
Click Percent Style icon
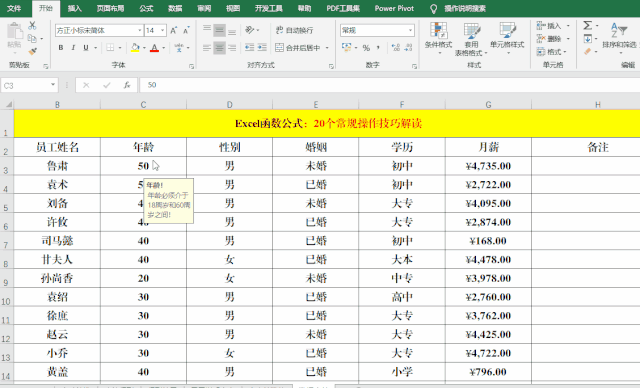[366, 48]
